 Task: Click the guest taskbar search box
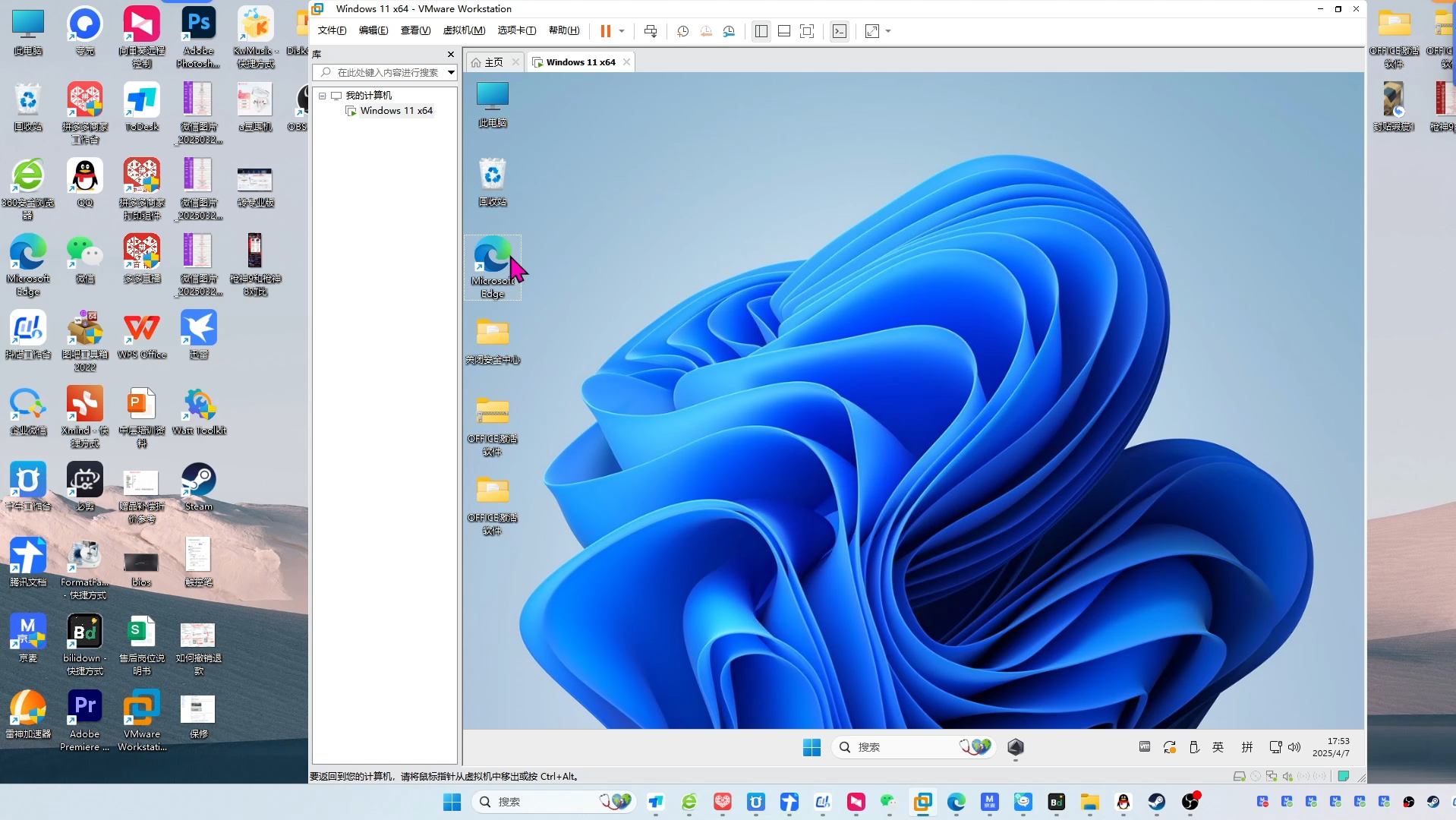tap(913, 747)
